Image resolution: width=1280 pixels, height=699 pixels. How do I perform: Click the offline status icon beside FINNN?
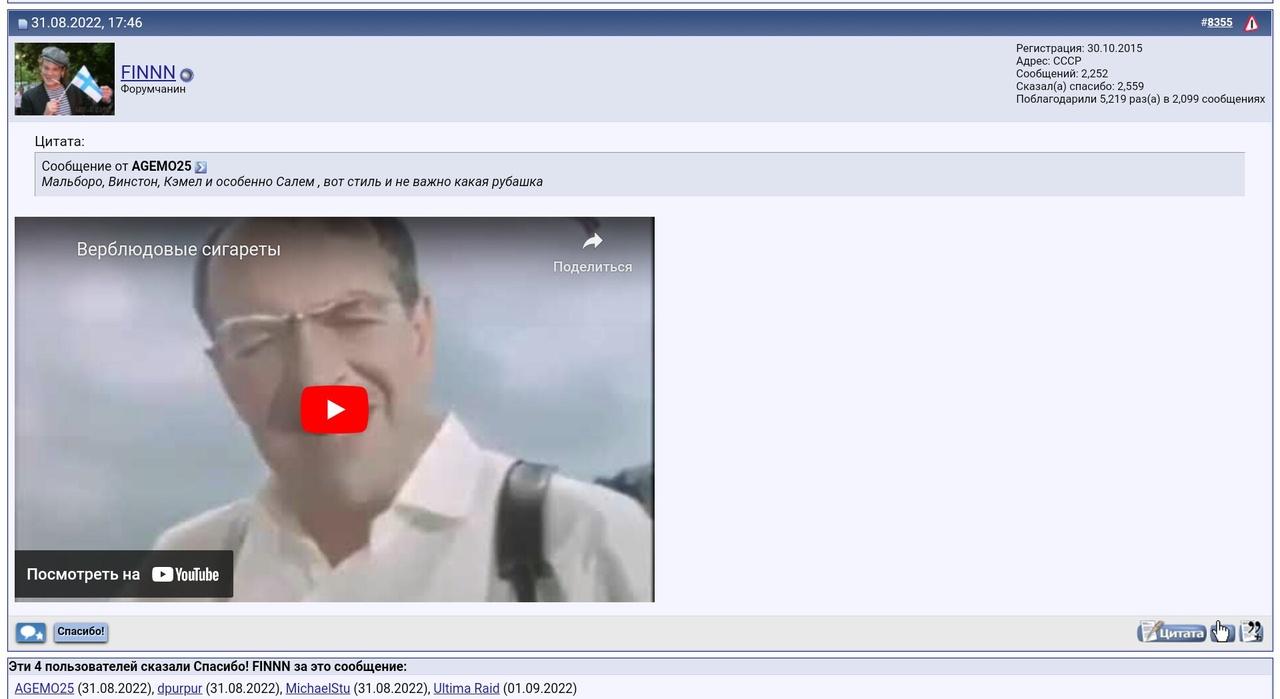186,75
